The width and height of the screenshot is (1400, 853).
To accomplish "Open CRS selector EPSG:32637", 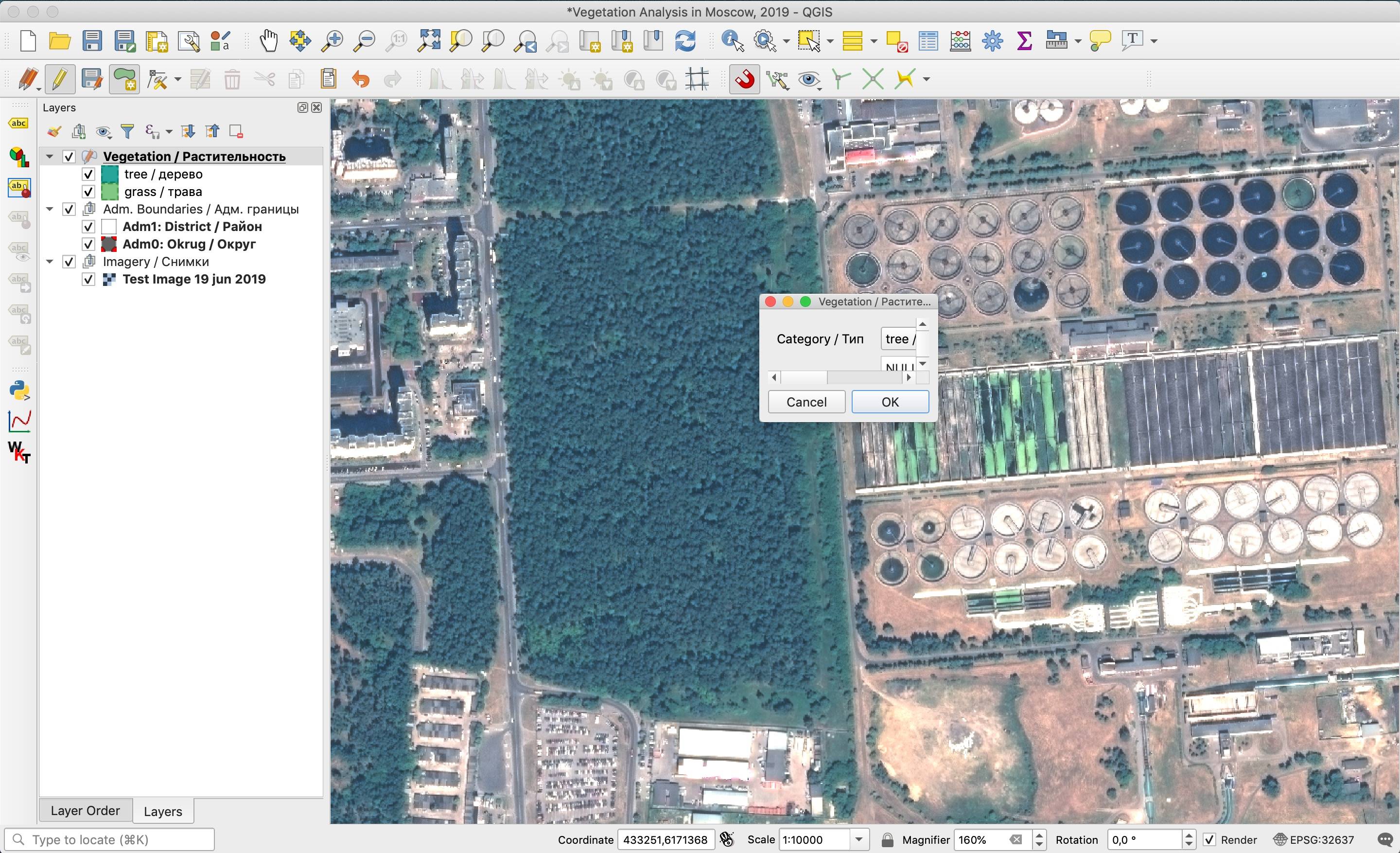I will coord(1313,840).
